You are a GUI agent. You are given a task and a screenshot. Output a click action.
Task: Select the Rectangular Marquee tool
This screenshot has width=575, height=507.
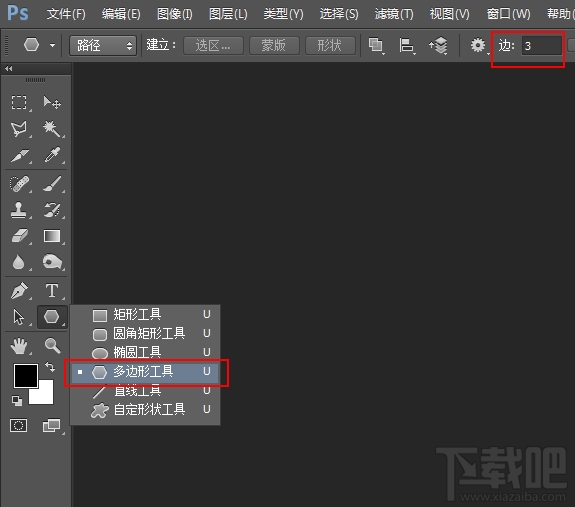[19, 102]
